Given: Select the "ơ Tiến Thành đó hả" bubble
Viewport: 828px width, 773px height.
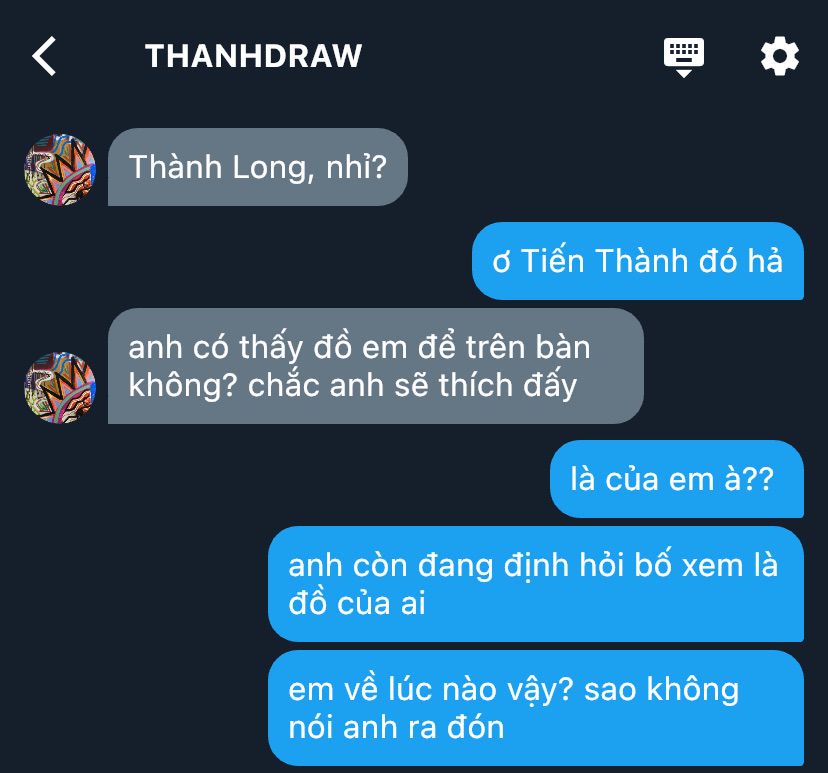Looking at the screenshot, I should (x=638, y=261).
